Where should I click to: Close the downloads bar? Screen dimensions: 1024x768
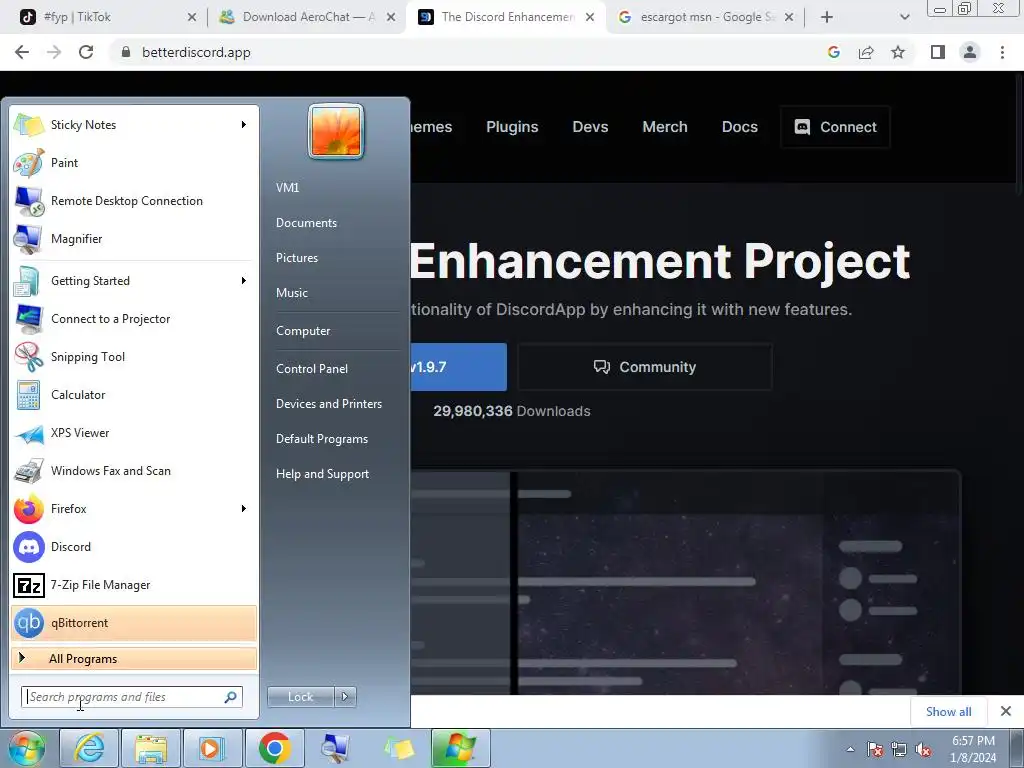click(x=1006, y=711)
